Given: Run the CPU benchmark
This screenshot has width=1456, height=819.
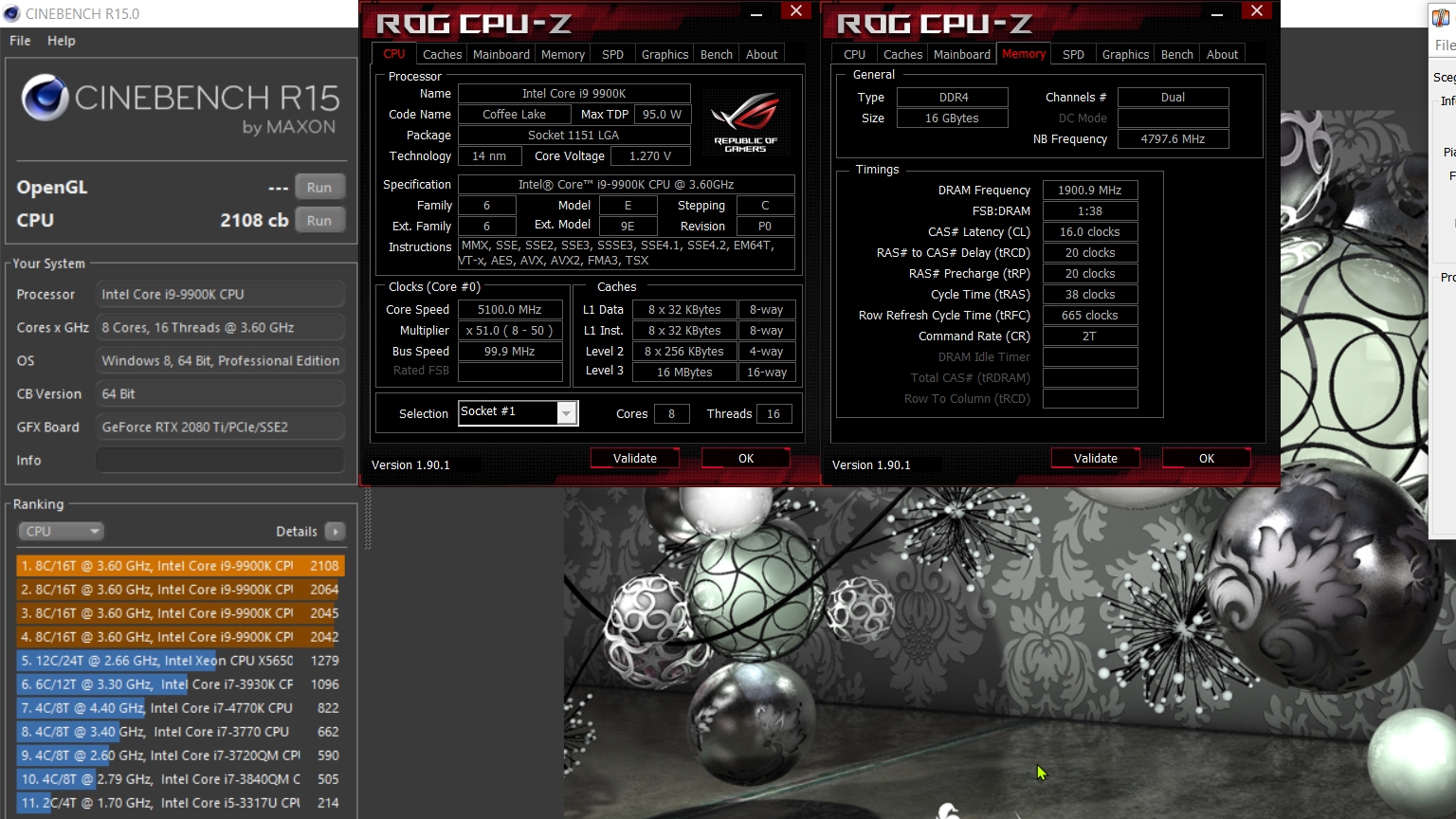Looking at the screenshot, I should point(319,220).
